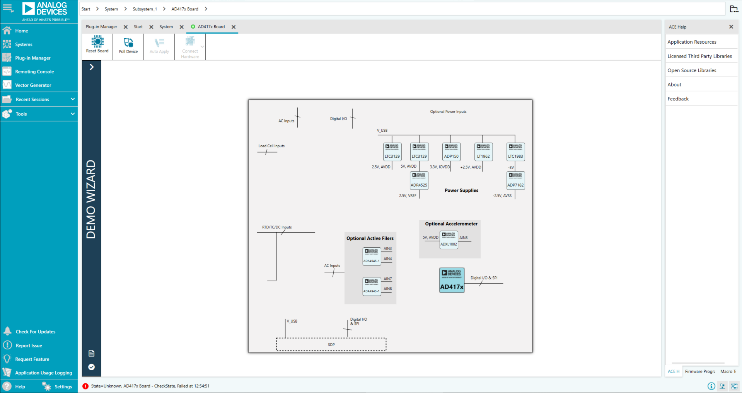Expand the arrow after AD417x Board breadcrumb

coord(206,9)
